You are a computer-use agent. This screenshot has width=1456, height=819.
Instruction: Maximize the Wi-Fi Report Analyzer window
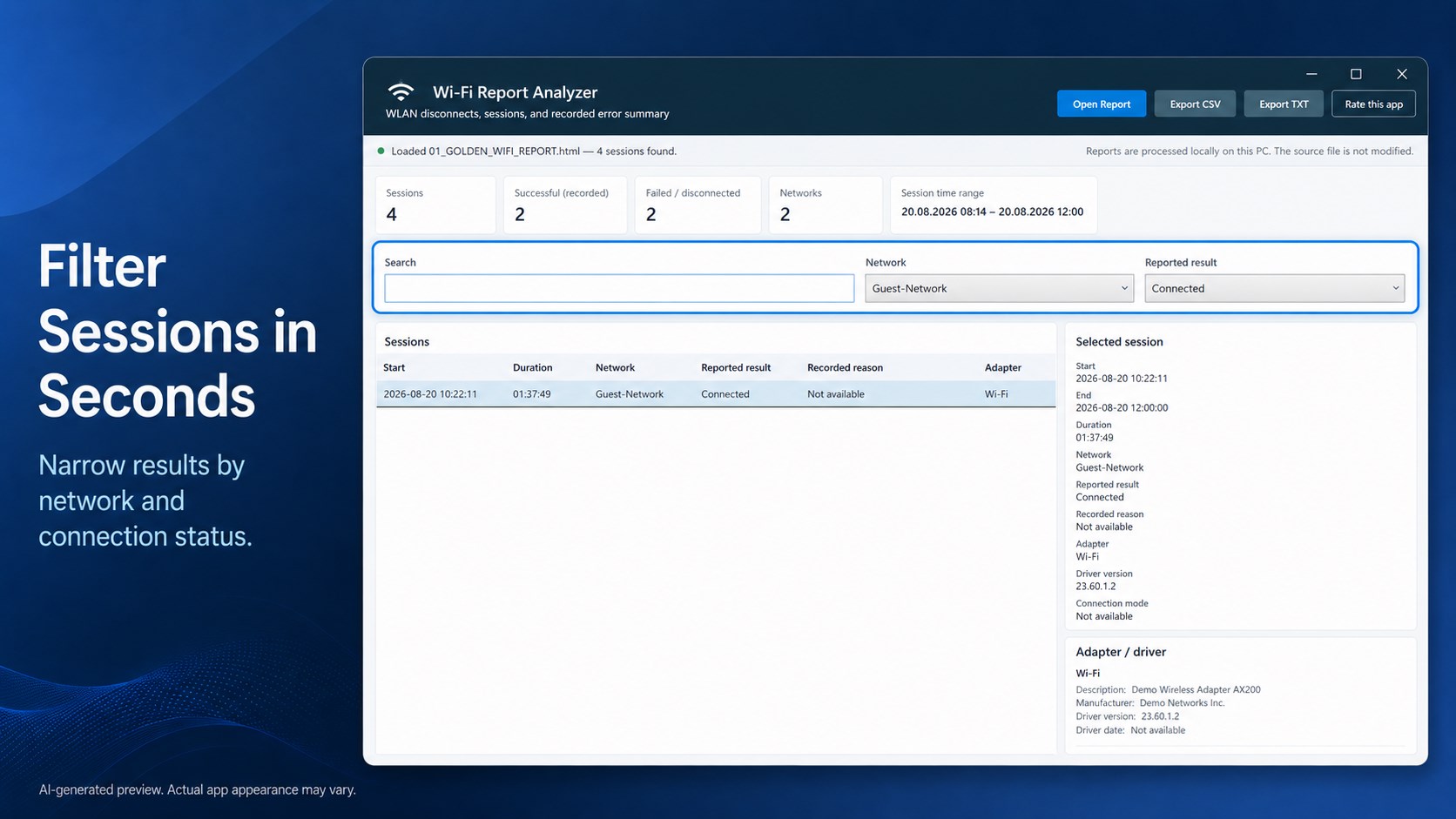pyautogui.click(x=1356, y=74)
